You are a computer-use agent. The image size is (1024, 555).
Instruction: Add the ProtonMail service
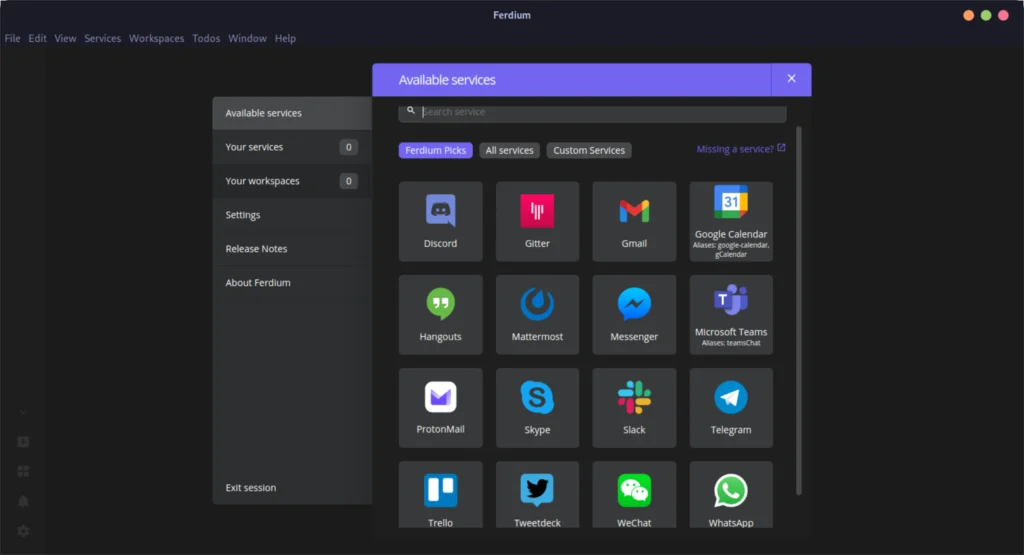pos(440,407)
